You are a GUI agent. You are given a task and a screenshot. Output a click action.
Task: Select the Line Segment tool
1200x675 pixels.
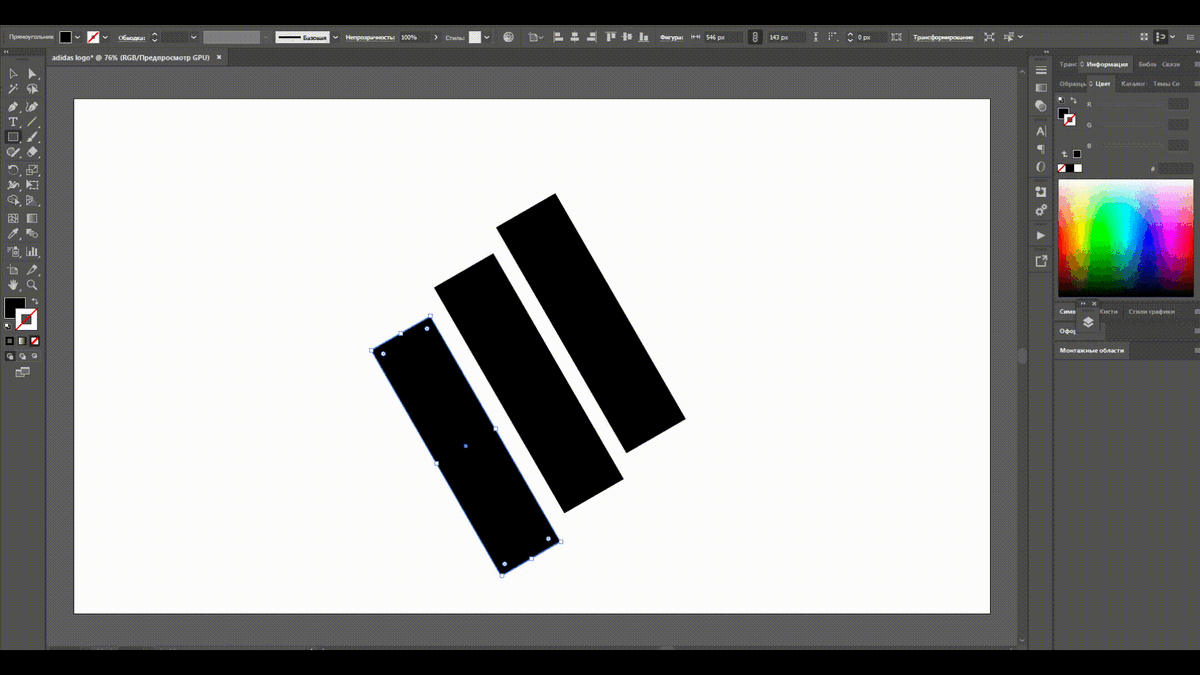pyautogui.click(x=32, y=121)
